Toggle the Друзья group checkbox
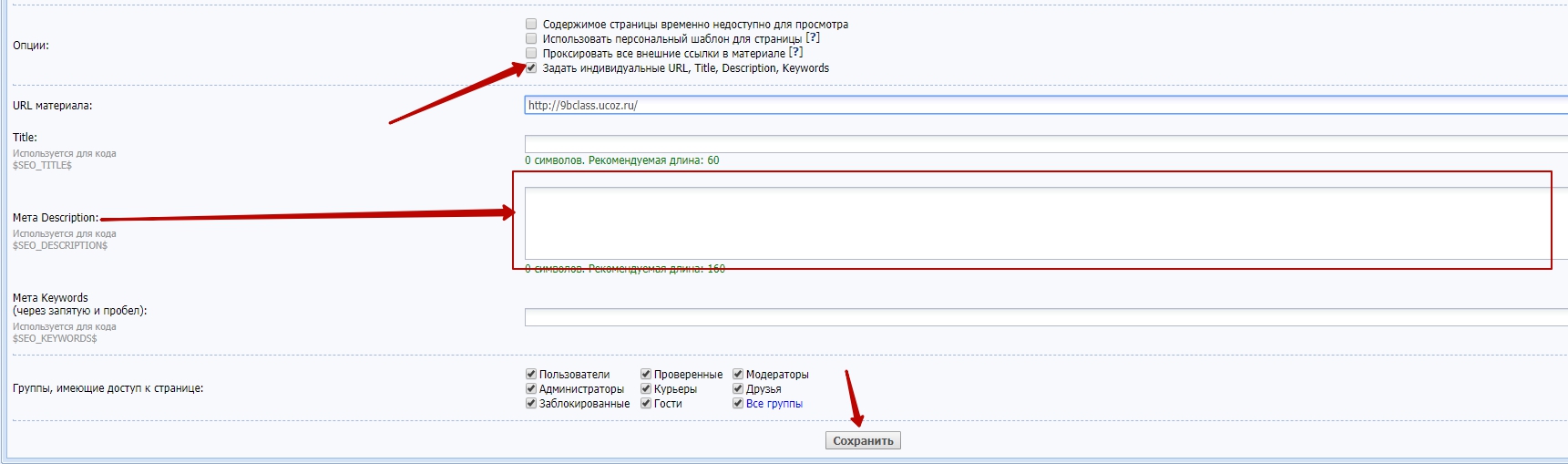1568x464 pixels. point(738,388)
